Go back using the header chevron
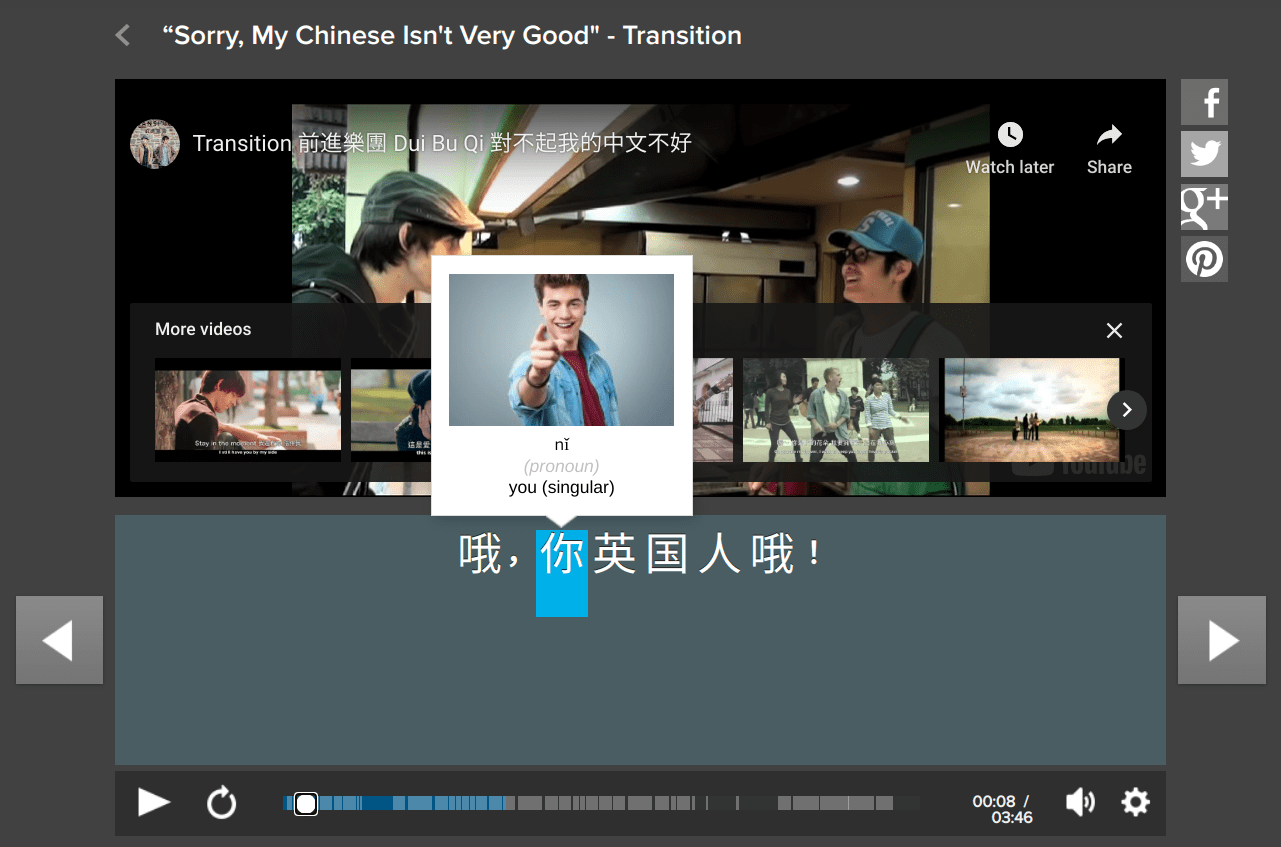Image resolution: width=1281 pixels, height=847 pixels. coord(123,36)
